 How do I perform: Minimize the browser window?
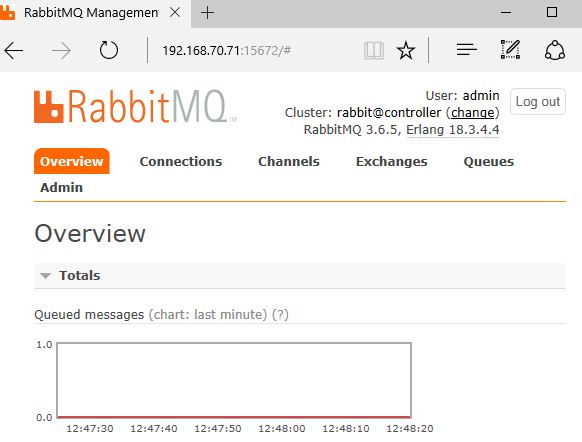[506, 13]
